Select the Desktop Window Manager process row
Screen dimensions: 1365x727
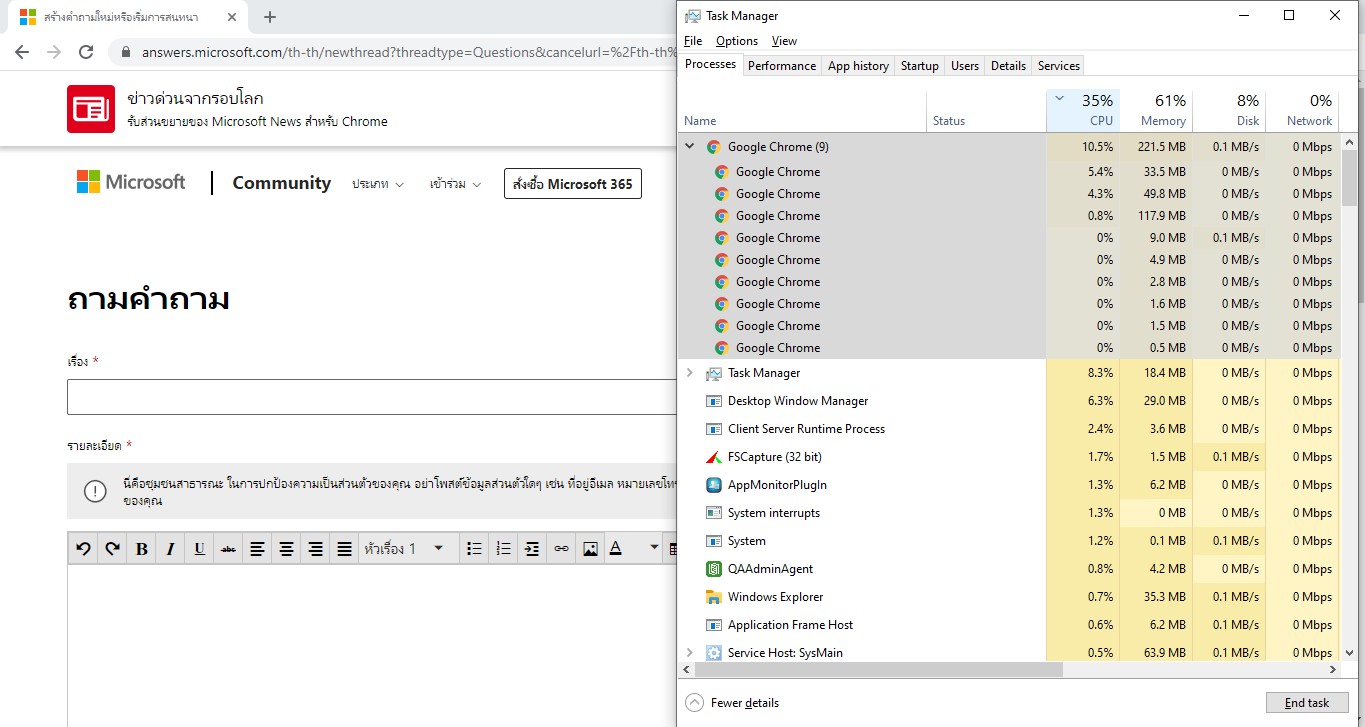(1008, 401)
